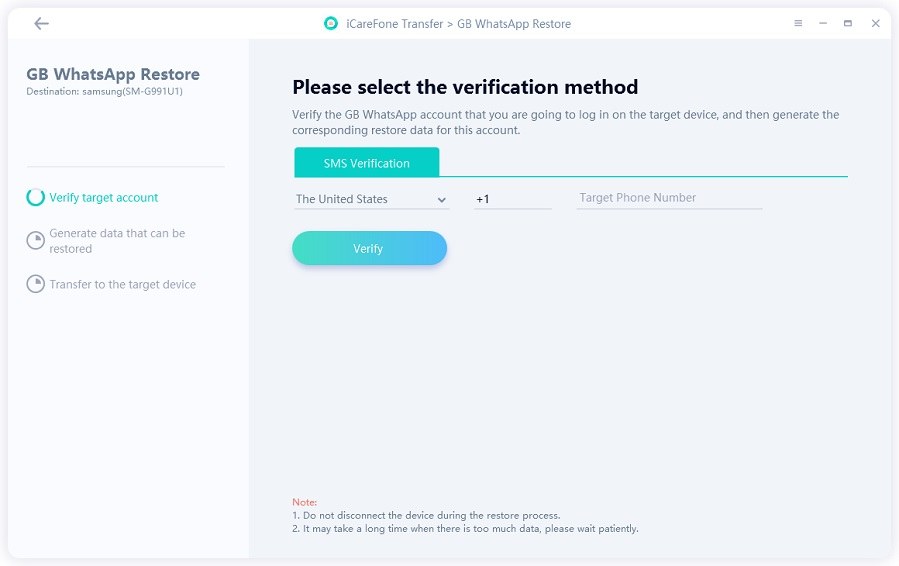This screenshot has width=899, height=566.
Task: Select Transfer to the target device step
Action: (x=122, y=285)
